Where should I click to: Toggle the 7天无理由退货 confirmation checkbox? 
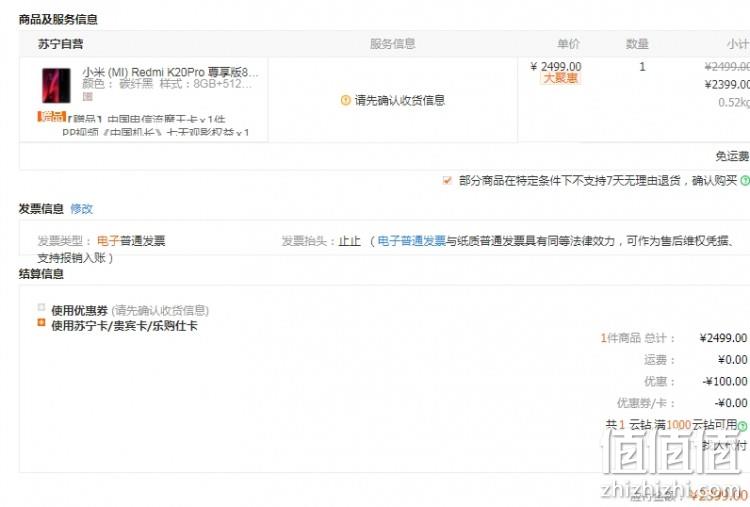[447, 180]
